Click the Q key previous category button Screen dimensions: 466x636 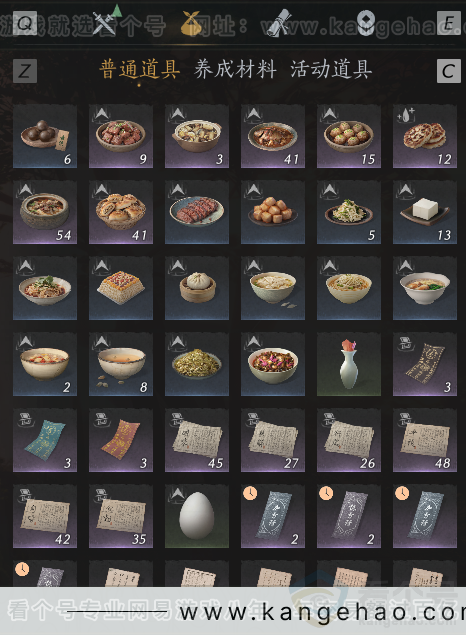[x=25, y=23]
